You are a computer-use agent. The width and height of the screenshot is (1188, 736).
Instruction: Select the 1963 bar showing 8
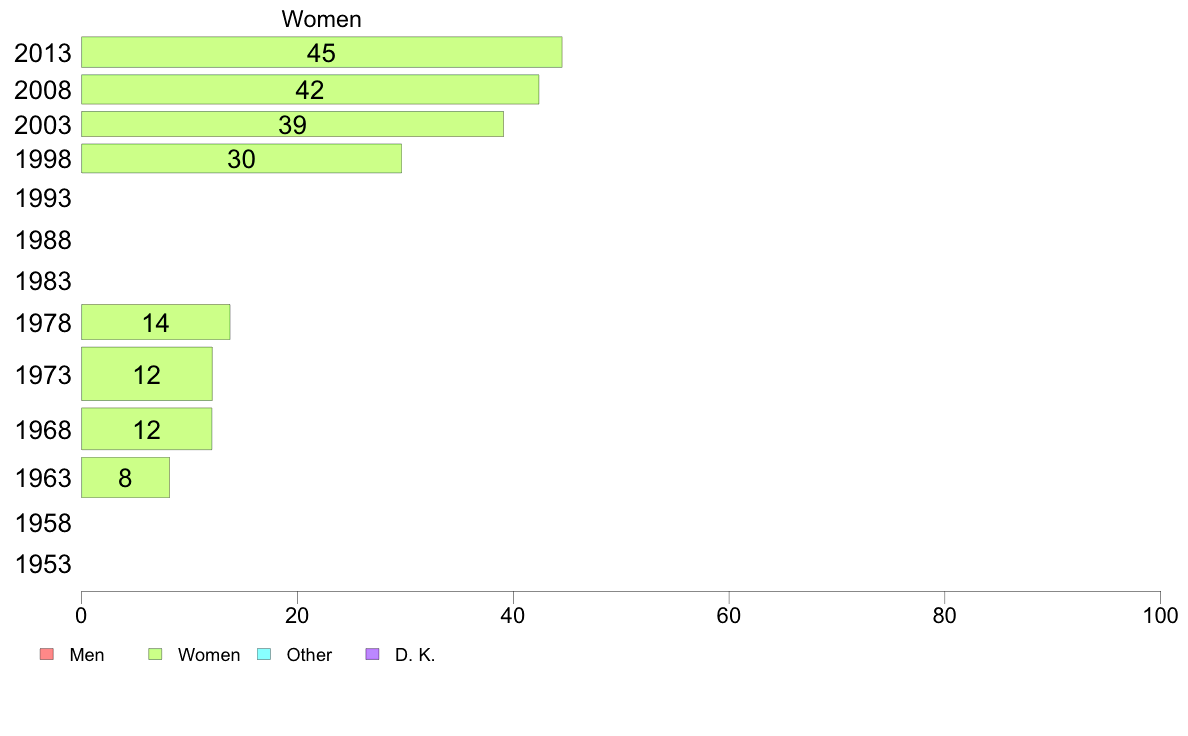(x=126, y=478)
